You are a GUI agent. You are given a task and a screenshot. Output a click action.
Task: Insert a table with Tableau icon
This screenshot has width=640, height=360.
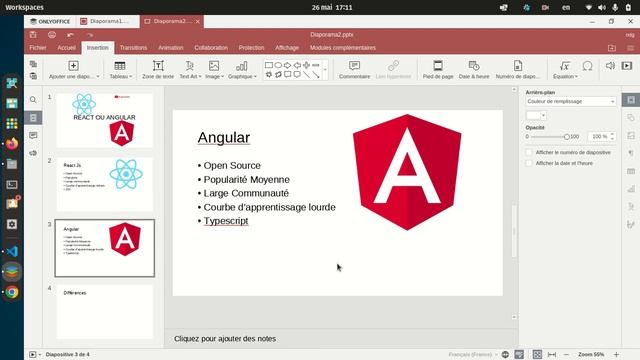coord(120,65)
